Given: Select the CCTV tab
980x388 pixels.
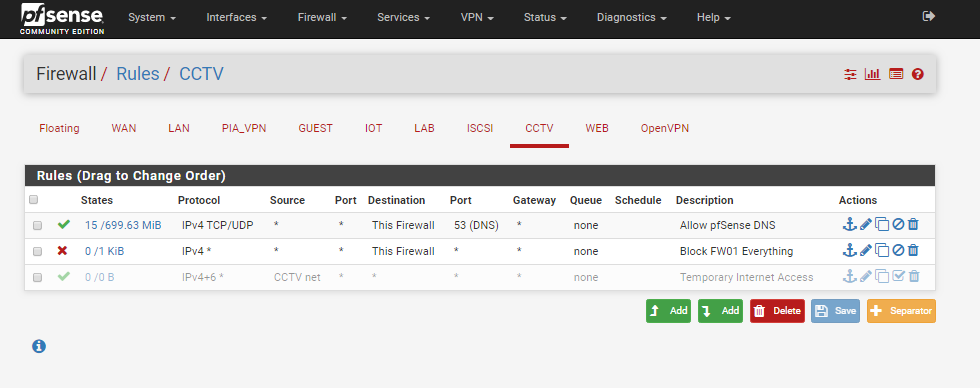Looking at the screenshot, I should pyautogui.click(x=539, y=128).
